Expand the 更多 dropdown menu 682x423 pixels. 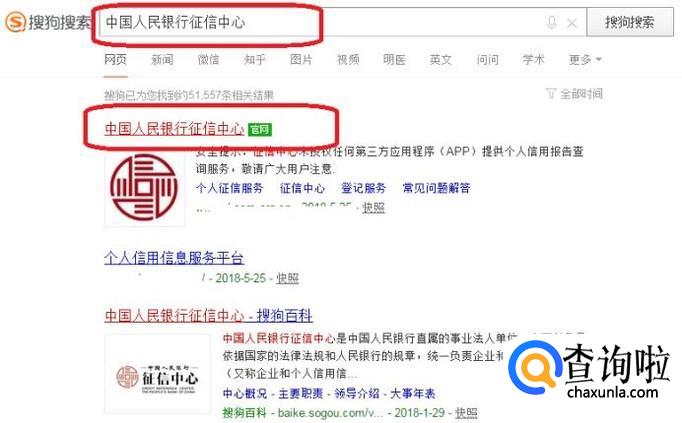click(x=585, y=60)
